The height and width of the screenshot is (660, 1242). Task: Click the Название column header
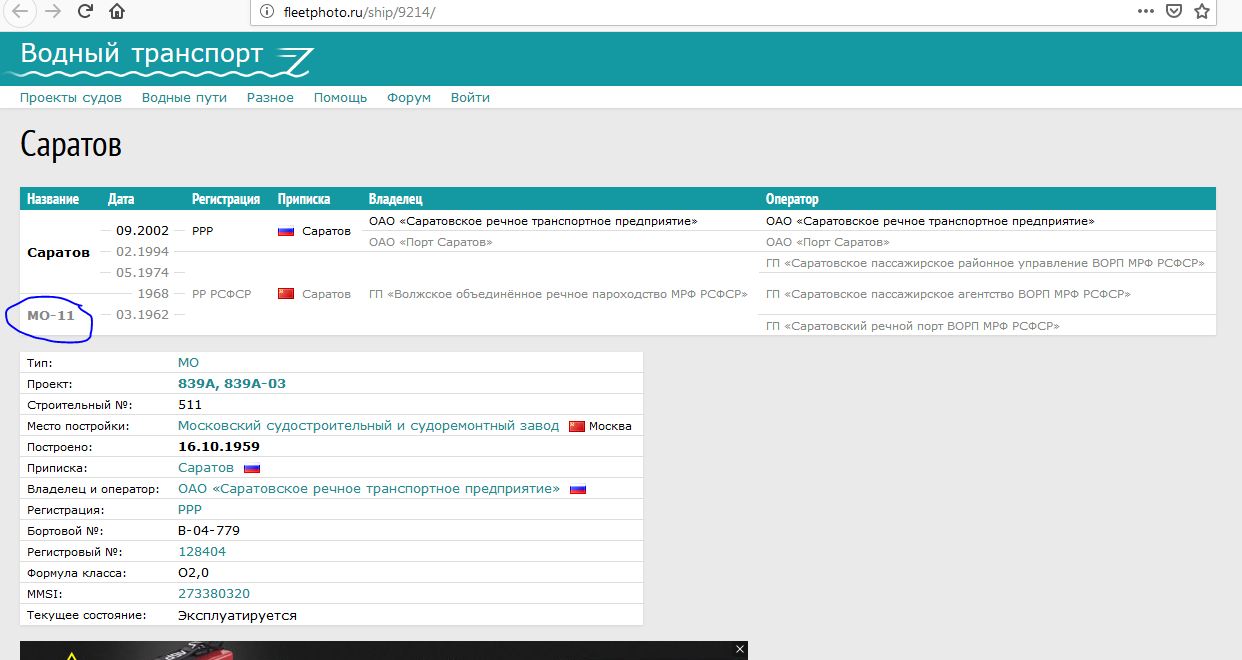click(53, 199)
